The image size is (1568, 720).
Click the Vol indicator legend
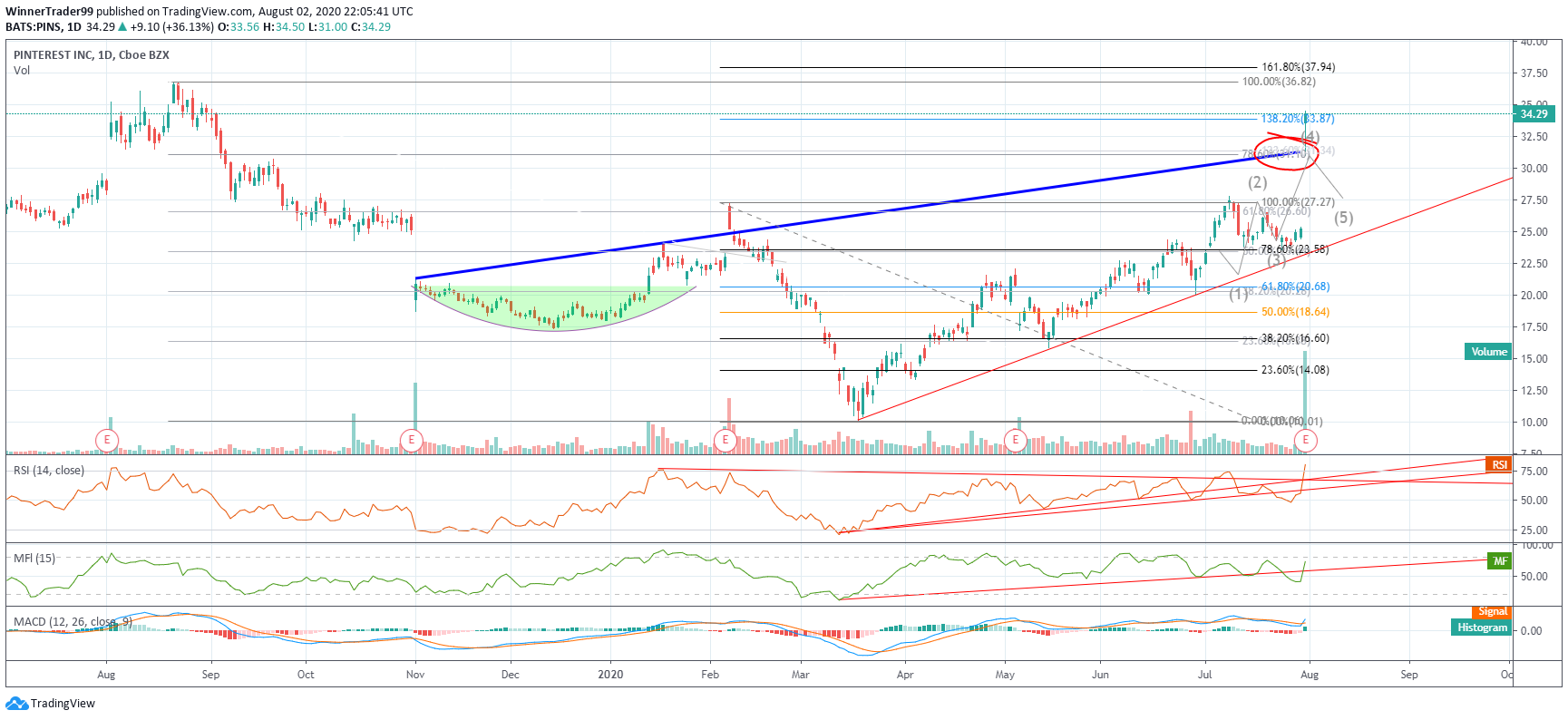(x=22, y=71)
